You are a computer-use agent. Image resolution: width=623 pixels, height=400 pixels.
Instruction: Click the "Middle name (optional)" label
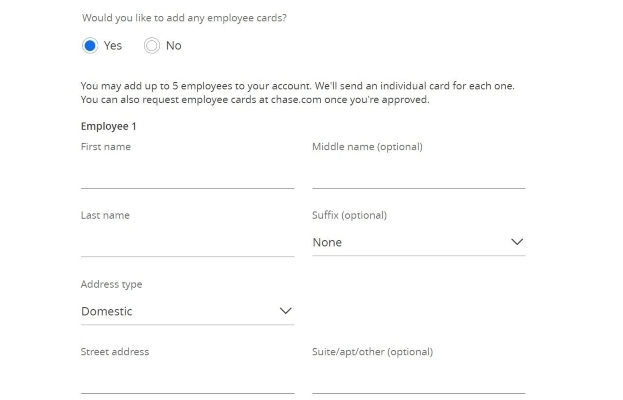click(367, 147)
